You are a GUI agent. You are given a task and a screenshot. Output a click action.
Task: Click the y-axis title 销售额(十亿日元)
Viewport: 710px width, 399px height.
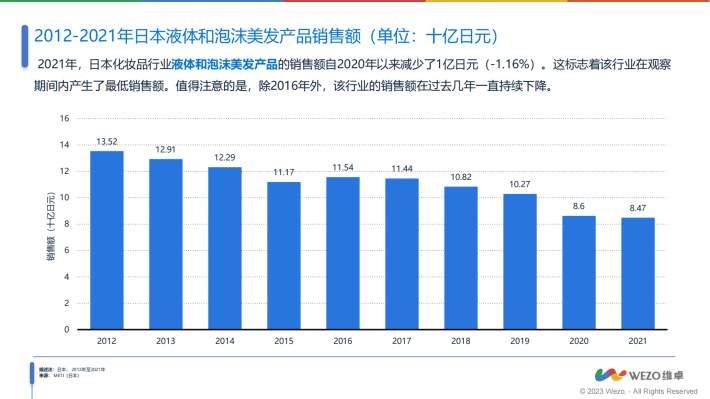tap(51, 226)
